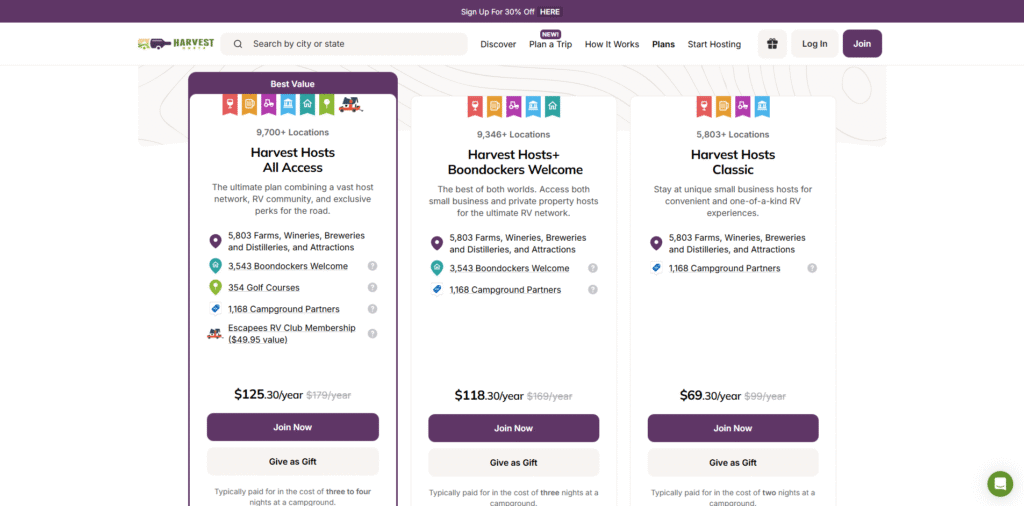Click help icon beside Boondockers Welcome in middle plan

(x=593, y=268)
